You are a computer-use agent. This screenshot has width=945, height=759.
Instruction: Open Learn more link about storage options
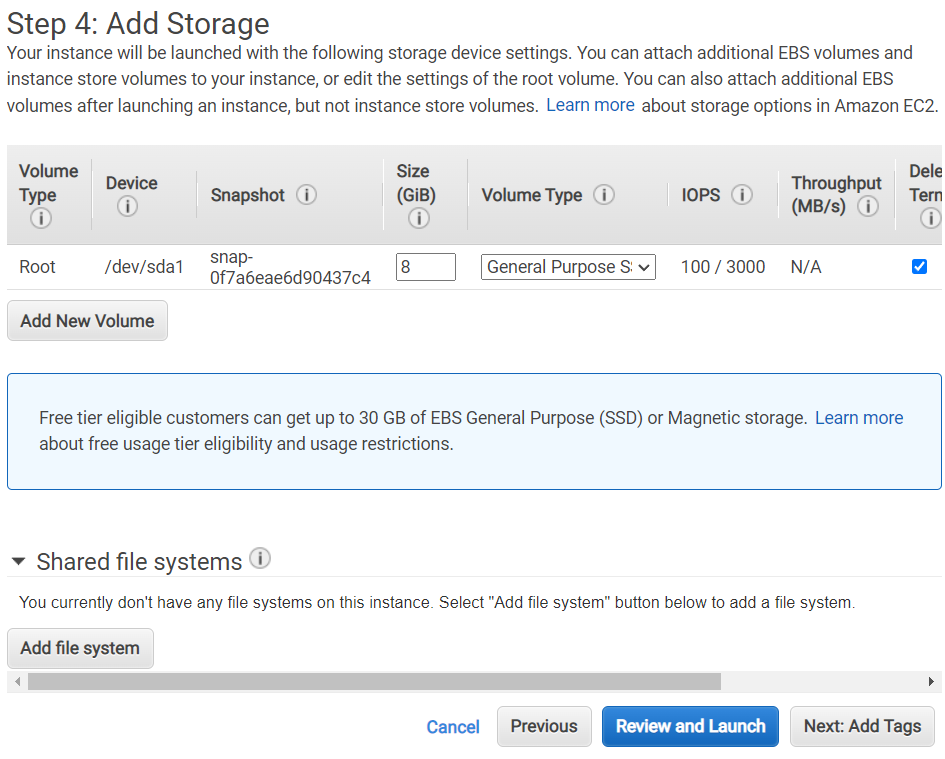[x=590, y=105]
